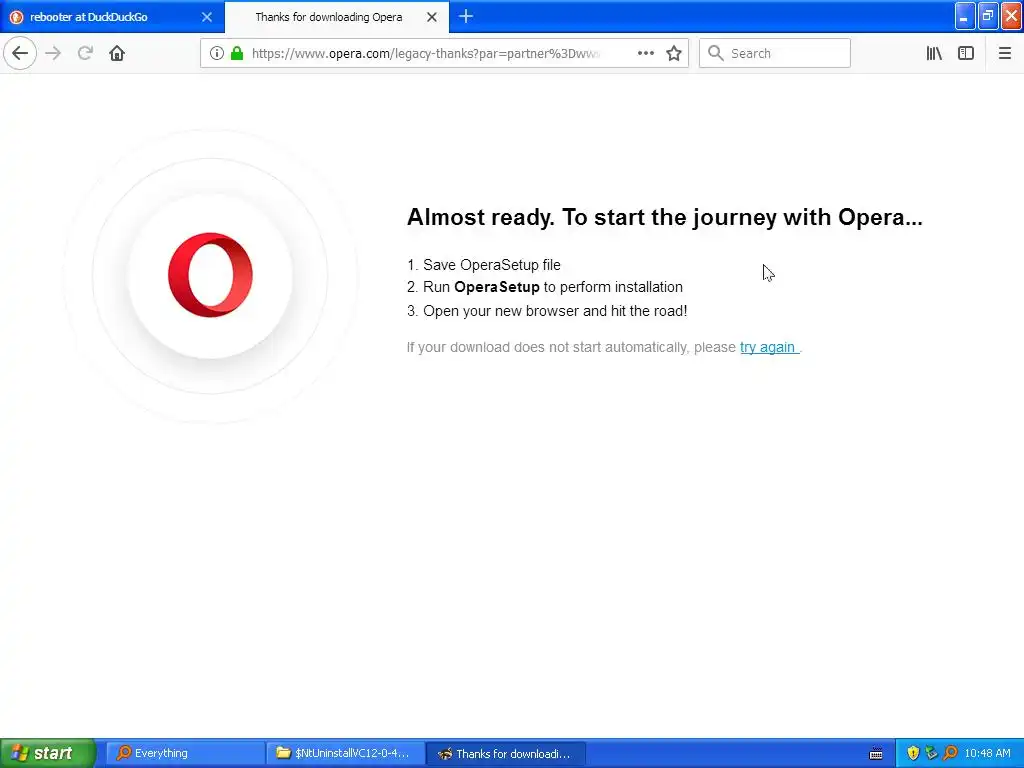Open a new tab with plus button
The height and width of the screenshot is (768, 1024).
pyautogui.click(x=466, y=16)
